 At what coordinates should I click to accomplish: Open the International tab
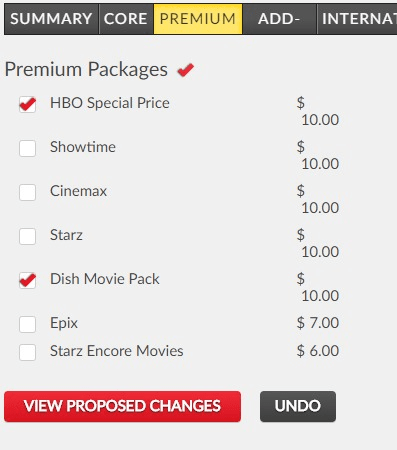(357, 19)
